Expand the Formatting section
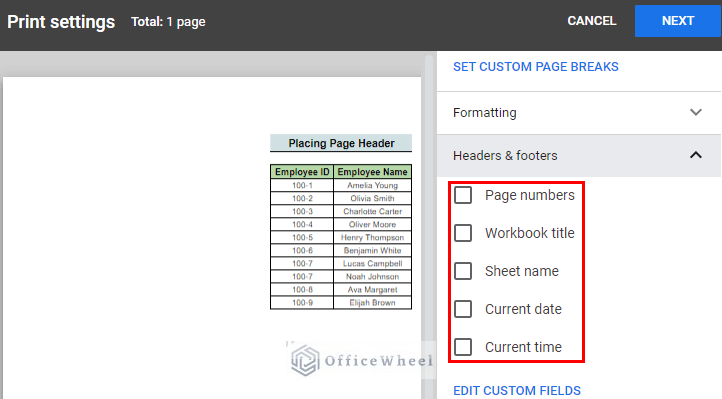Image resolution: width=722 pixels, height=399 pixels. click(x=579, y=113)
